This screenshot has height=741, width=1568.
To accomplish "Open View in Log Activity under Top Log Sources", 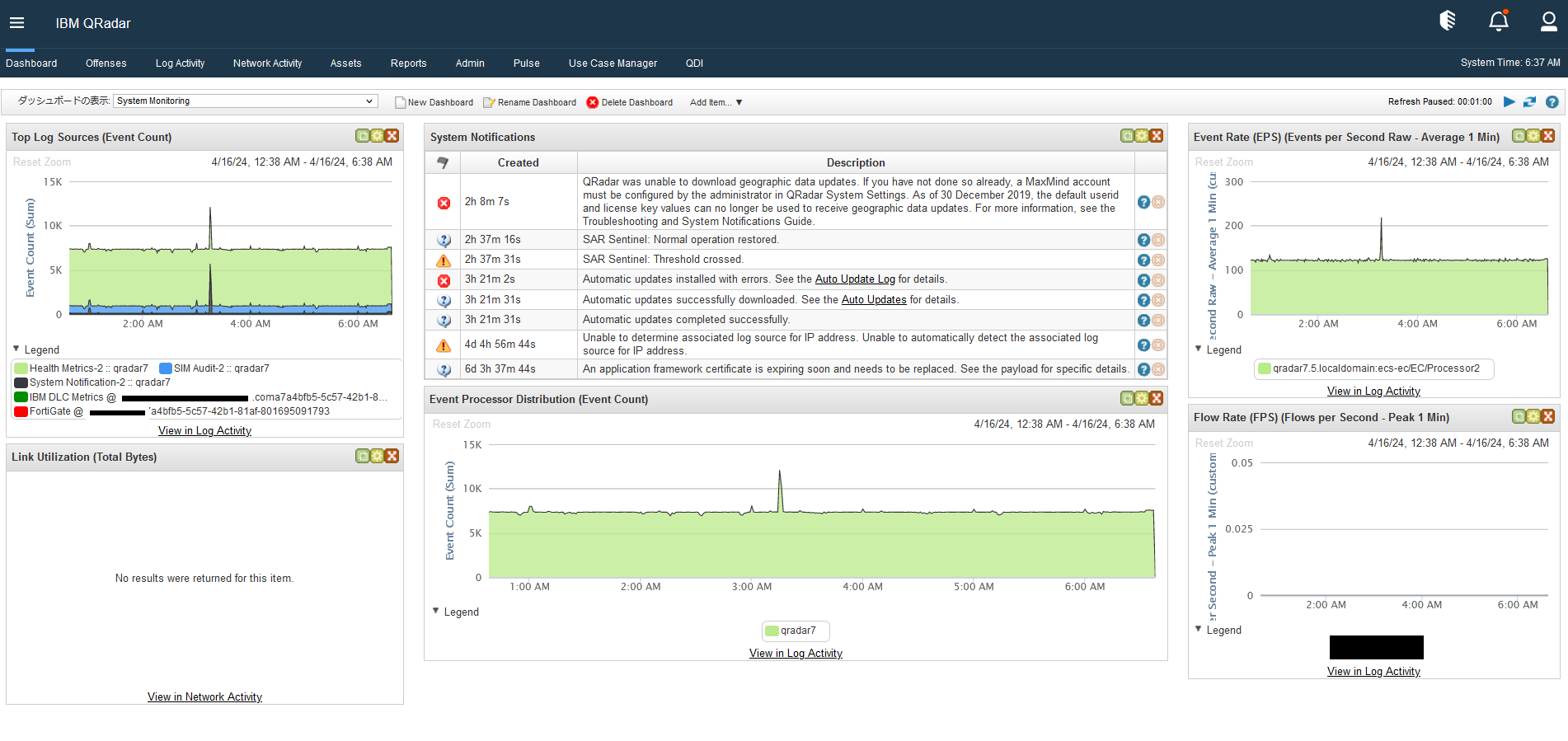I will (204, 431).
